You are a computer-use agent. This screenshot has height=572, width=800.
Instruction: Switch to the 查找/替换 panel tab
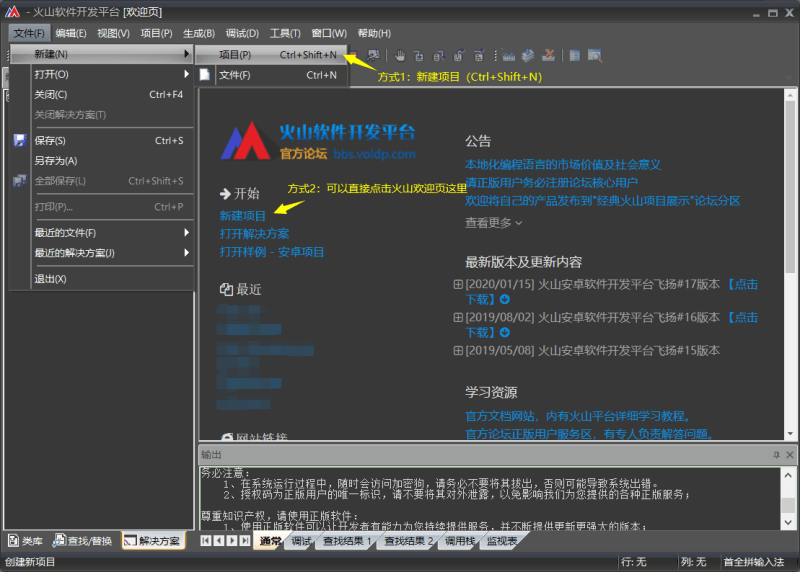(x=84, y=541)
